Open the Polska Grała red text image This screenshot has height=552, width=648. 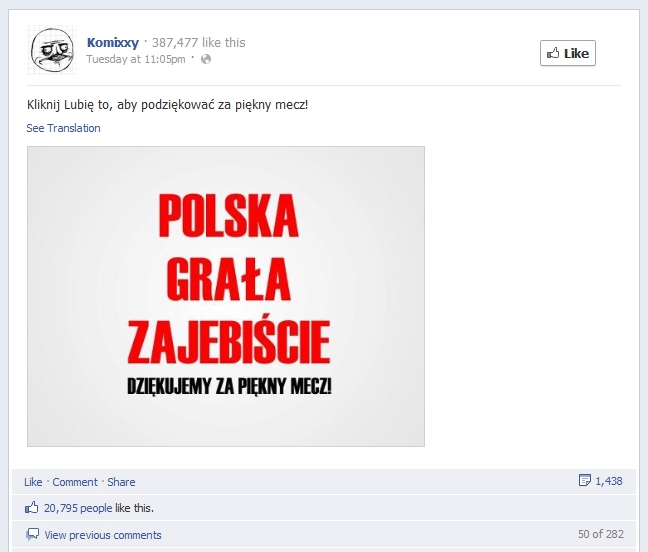click(226, 296)
